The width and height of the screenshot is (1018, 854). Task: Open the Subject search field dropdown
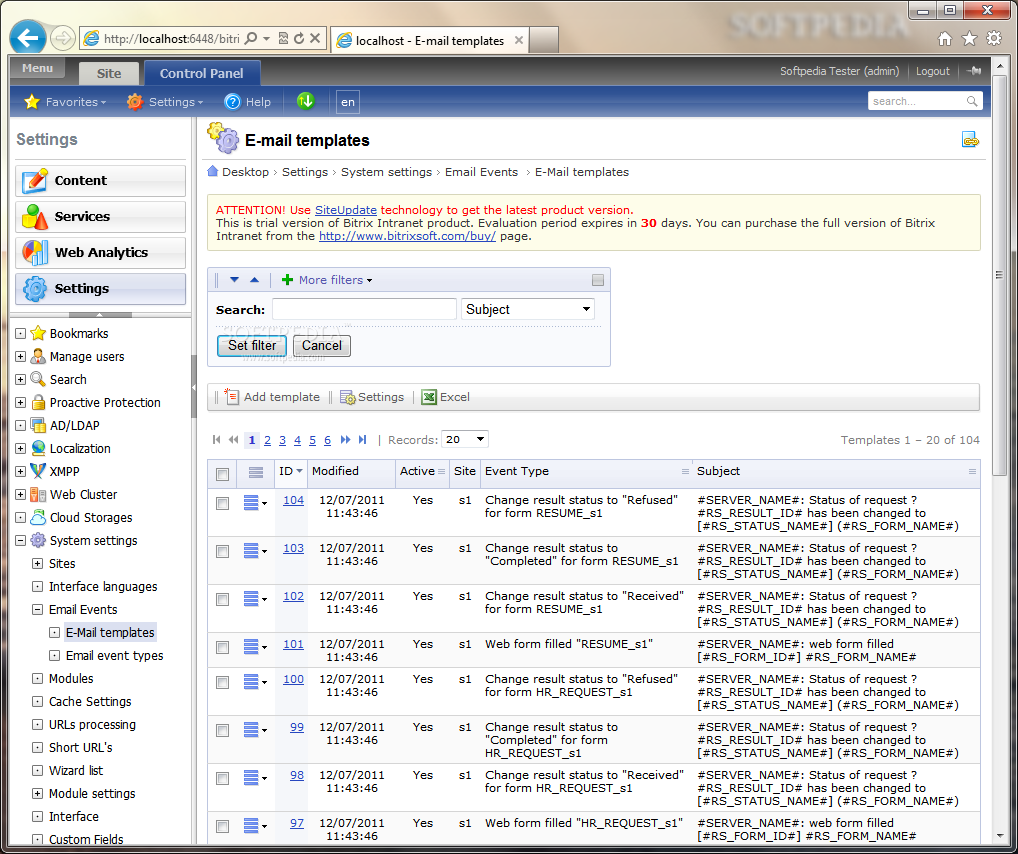click(x=528, y=309)
